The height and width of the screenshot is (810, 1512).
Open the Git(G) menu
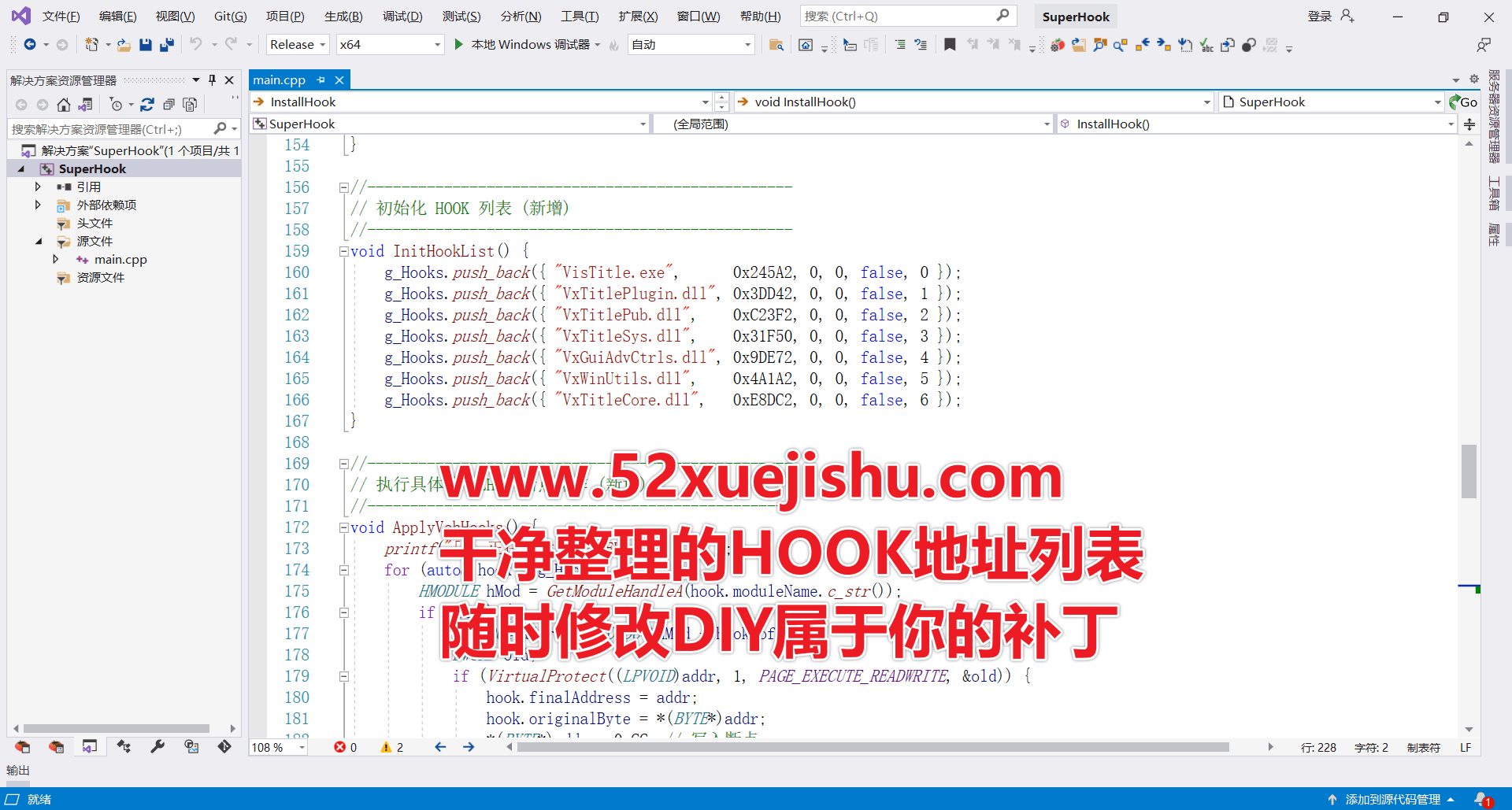[229, 16]
